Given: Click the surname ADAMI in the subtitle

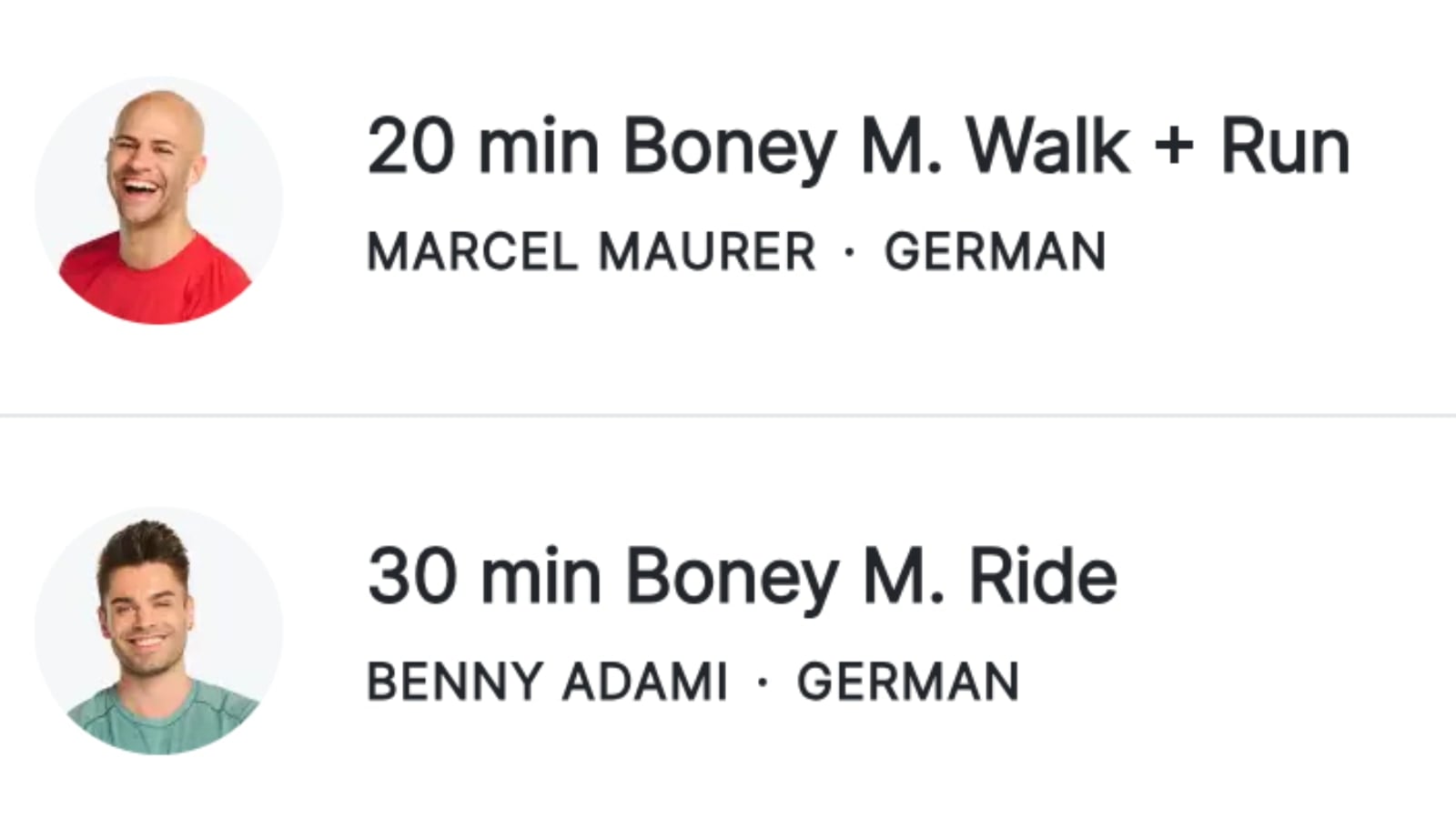Looking at the screenshot, I should 644,682.
